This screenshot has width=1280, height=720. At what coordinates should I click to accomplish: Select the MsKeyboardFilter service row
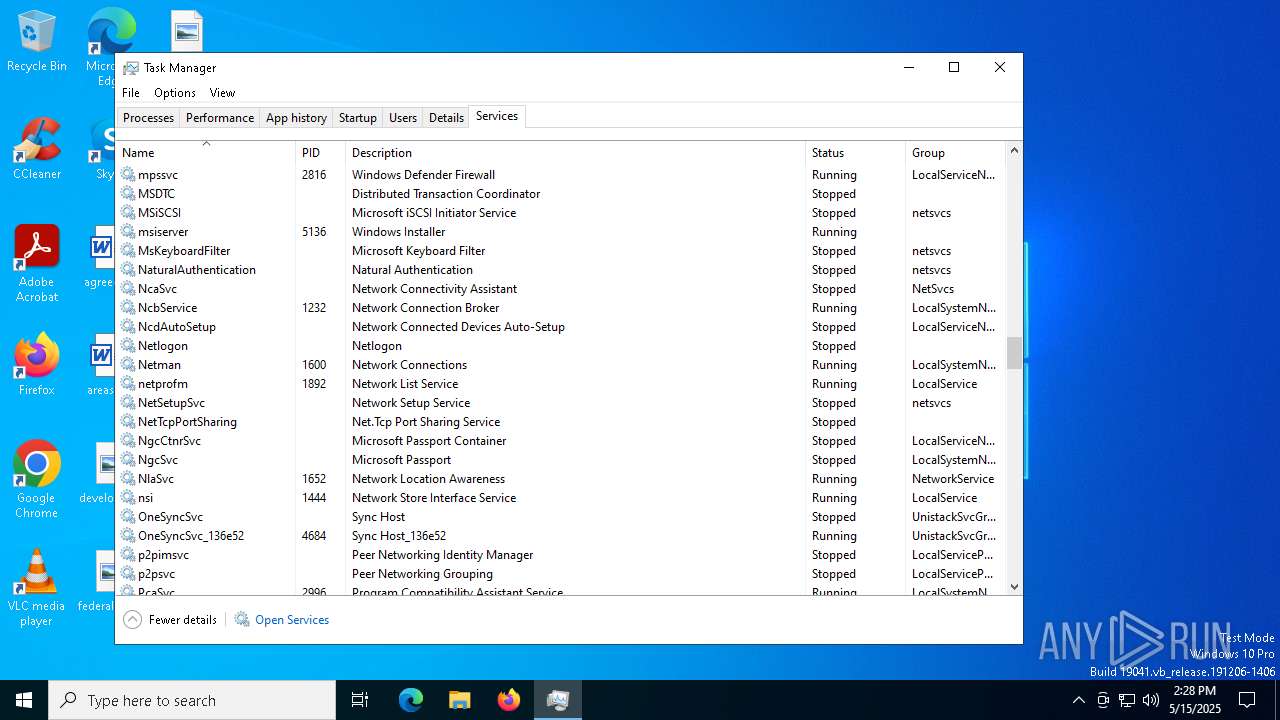(561, 251)
